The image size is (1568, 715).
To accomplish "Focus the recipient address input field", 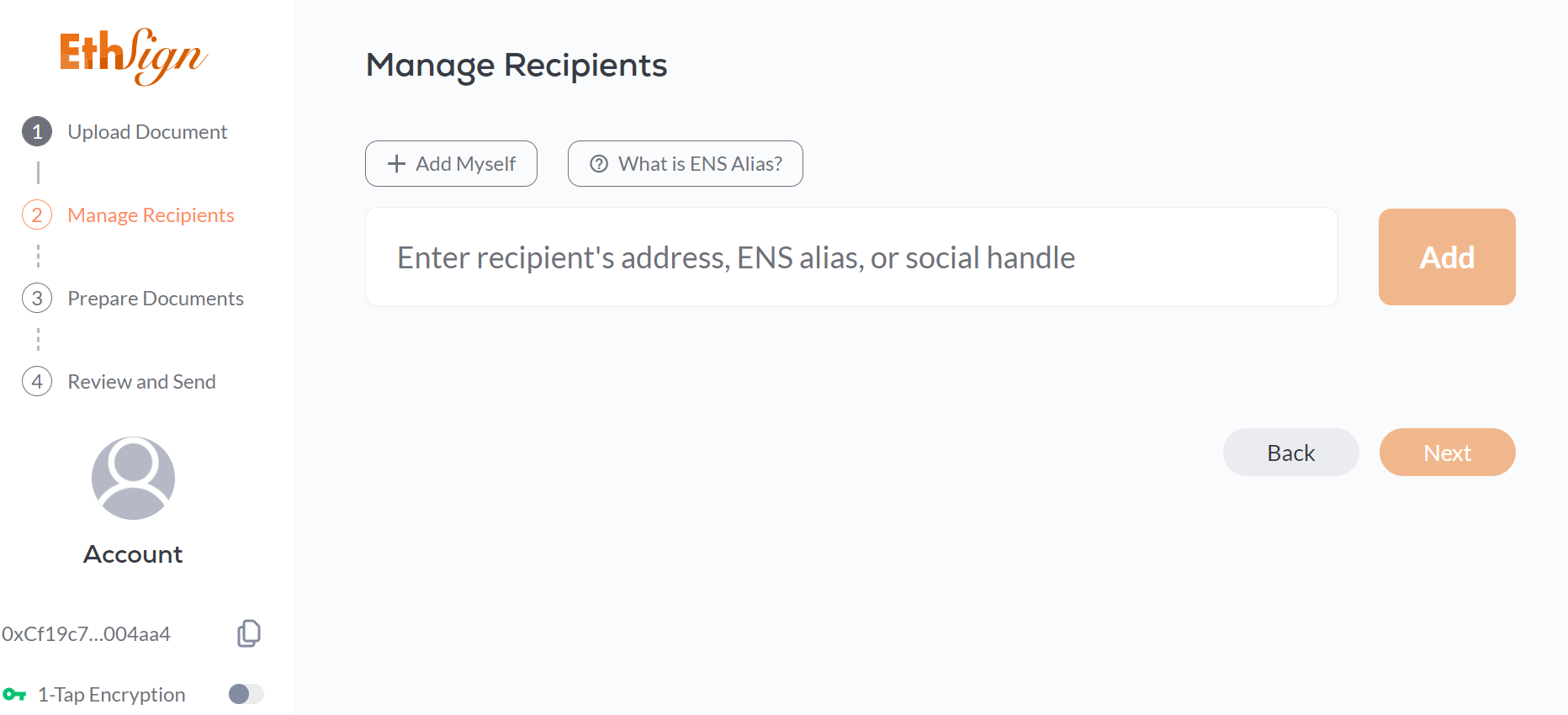I will pos(851,257).
